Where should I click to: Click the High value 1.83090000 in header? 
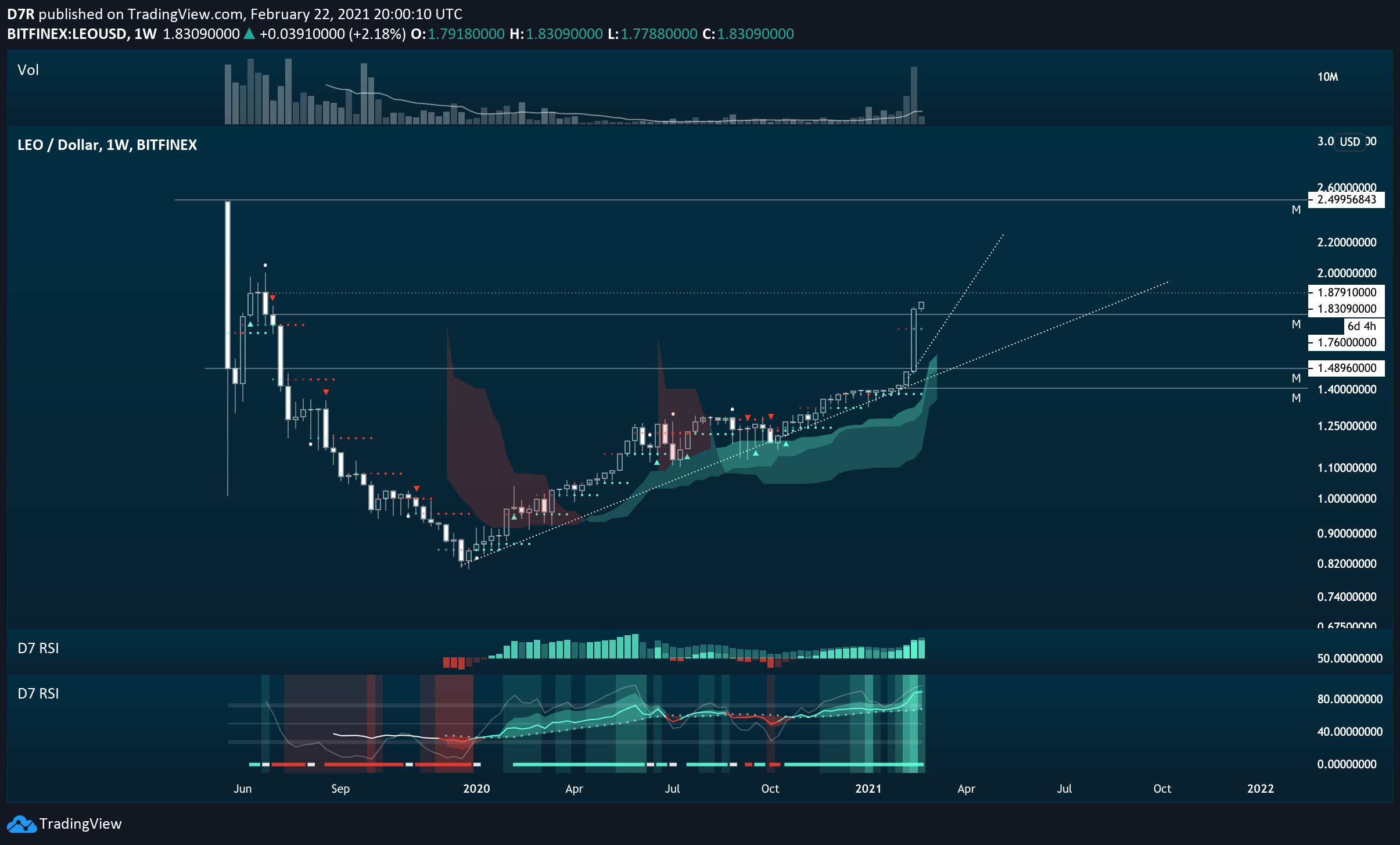[x=564, y=34]
